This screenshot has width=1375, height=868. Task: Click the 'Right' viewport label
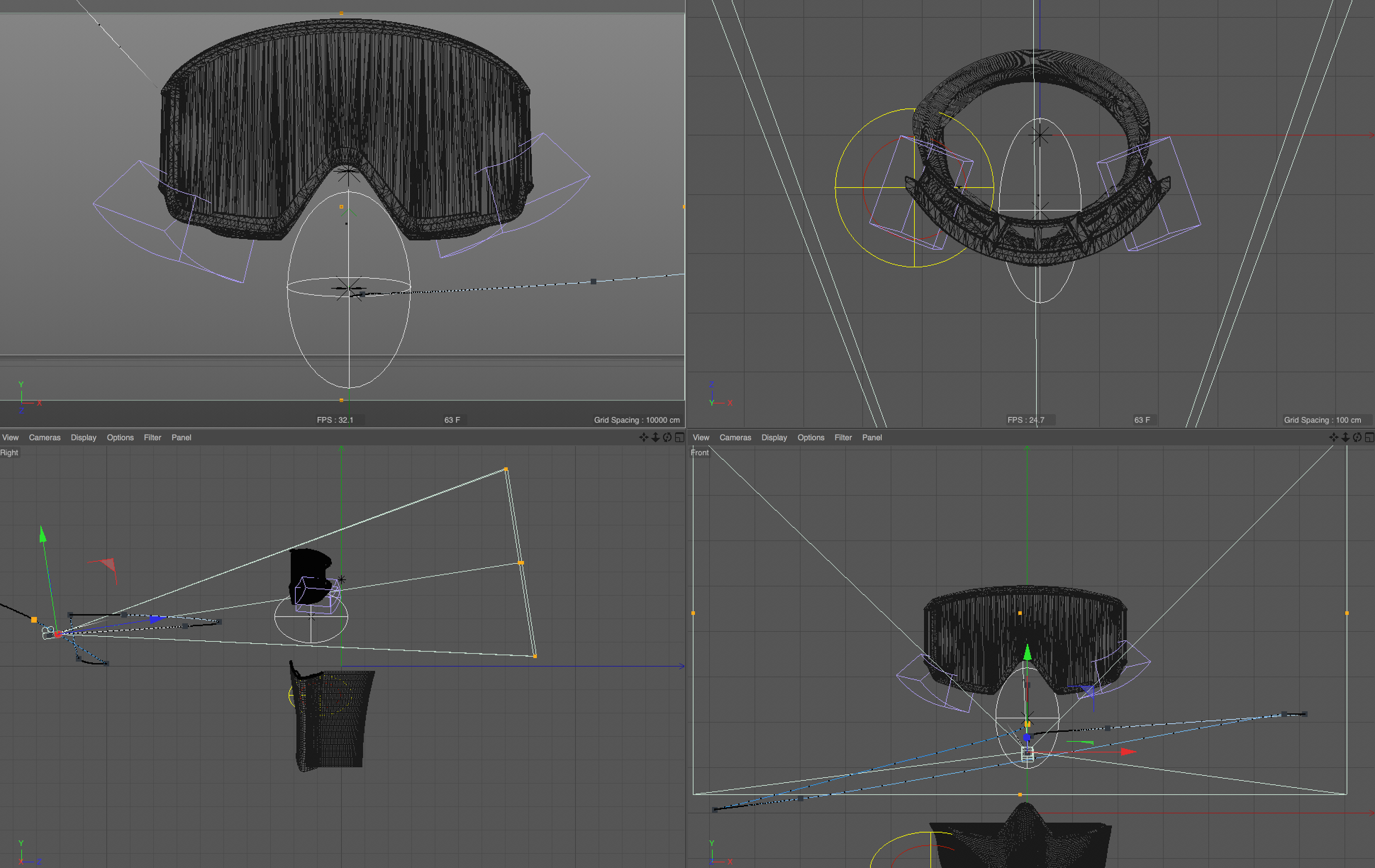point(9,452)
